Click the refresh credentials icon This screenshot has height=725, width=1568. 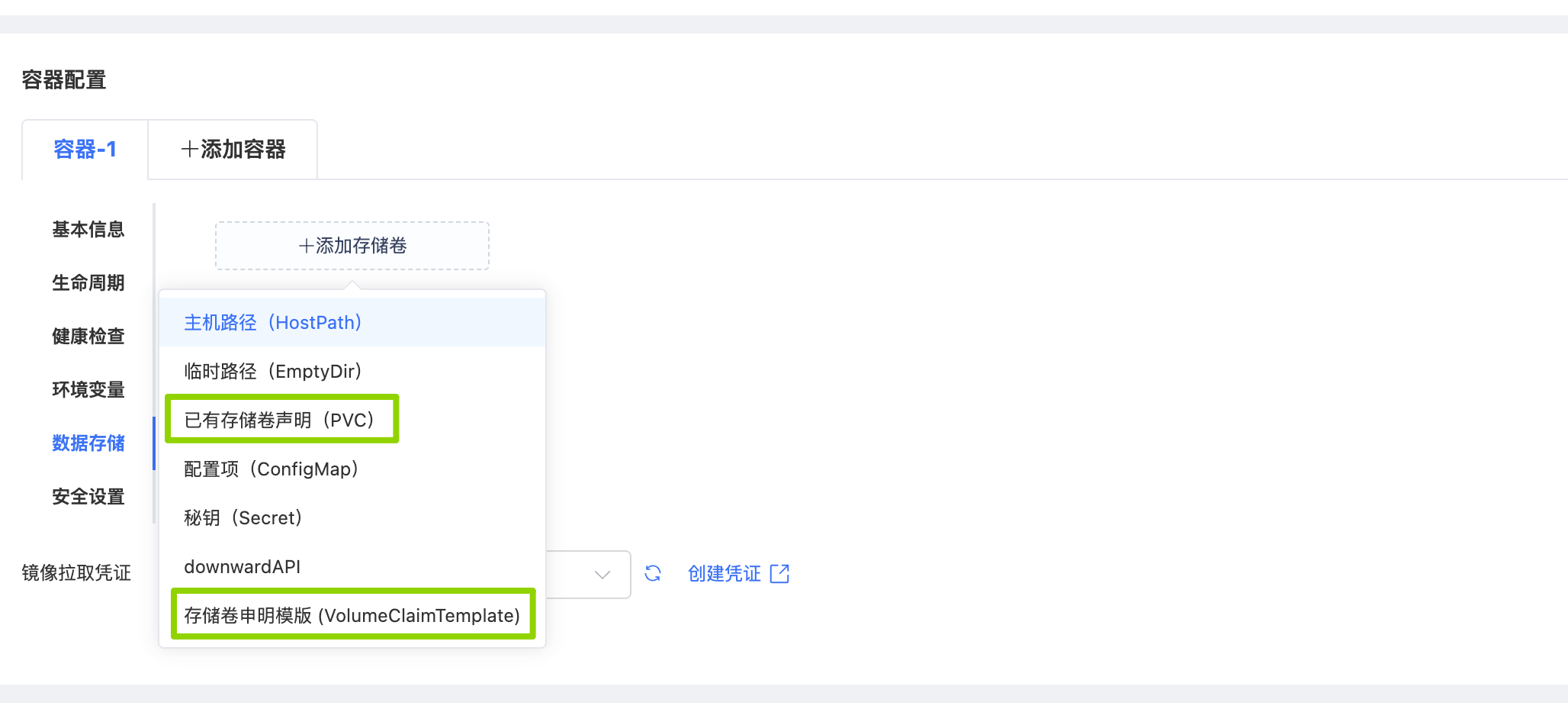point(653,573)
